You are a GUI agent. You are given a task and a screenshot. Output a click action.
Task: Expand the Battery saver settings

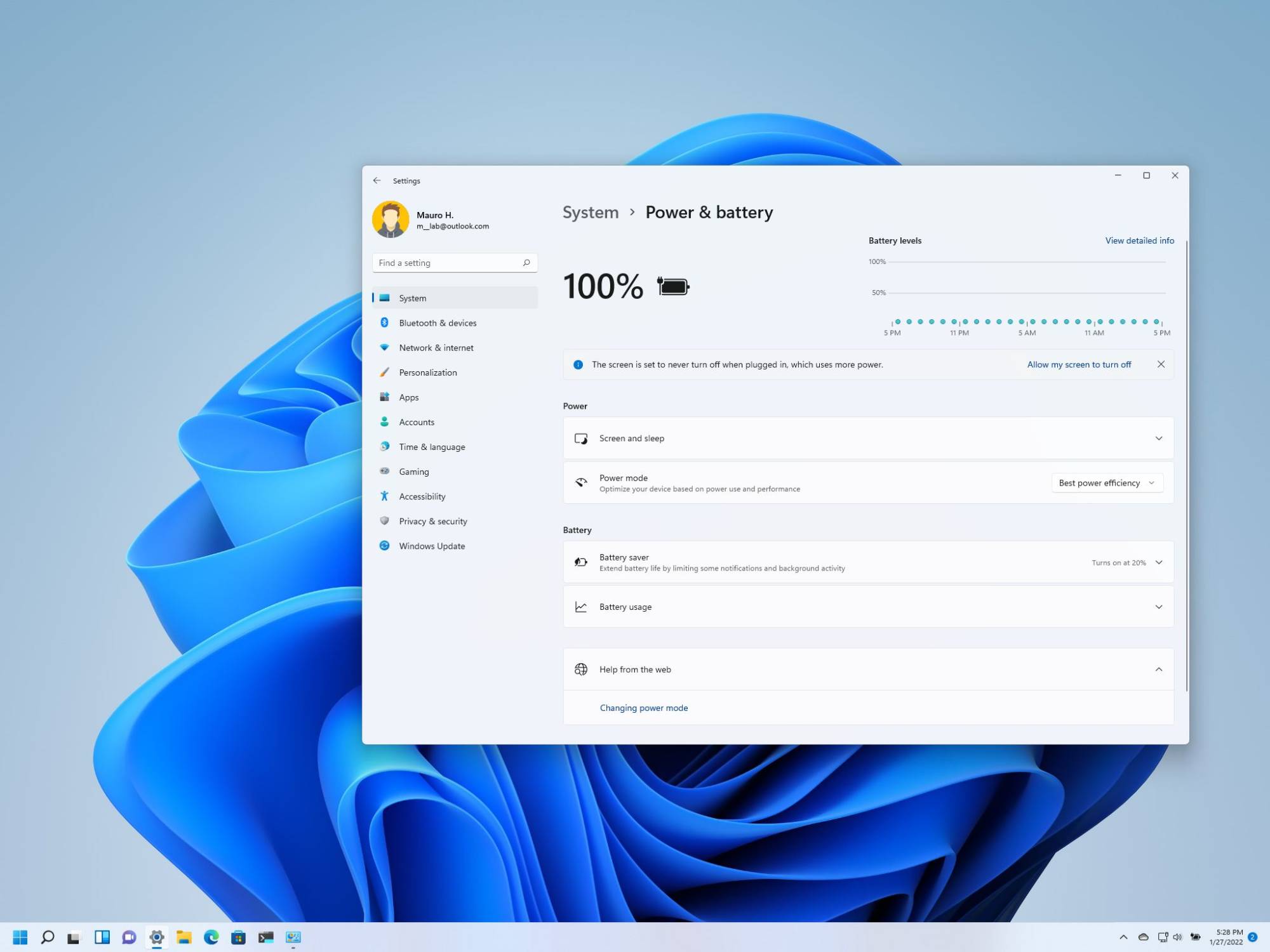tap(1159, 562)
